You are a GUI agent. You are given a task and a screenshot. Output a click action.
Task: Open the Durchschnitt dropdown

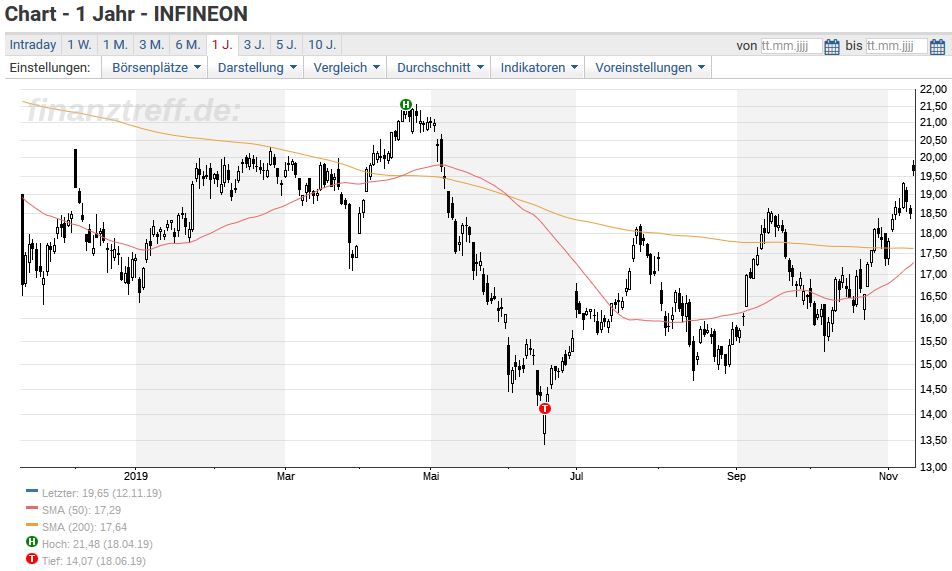tap(440, 67)
